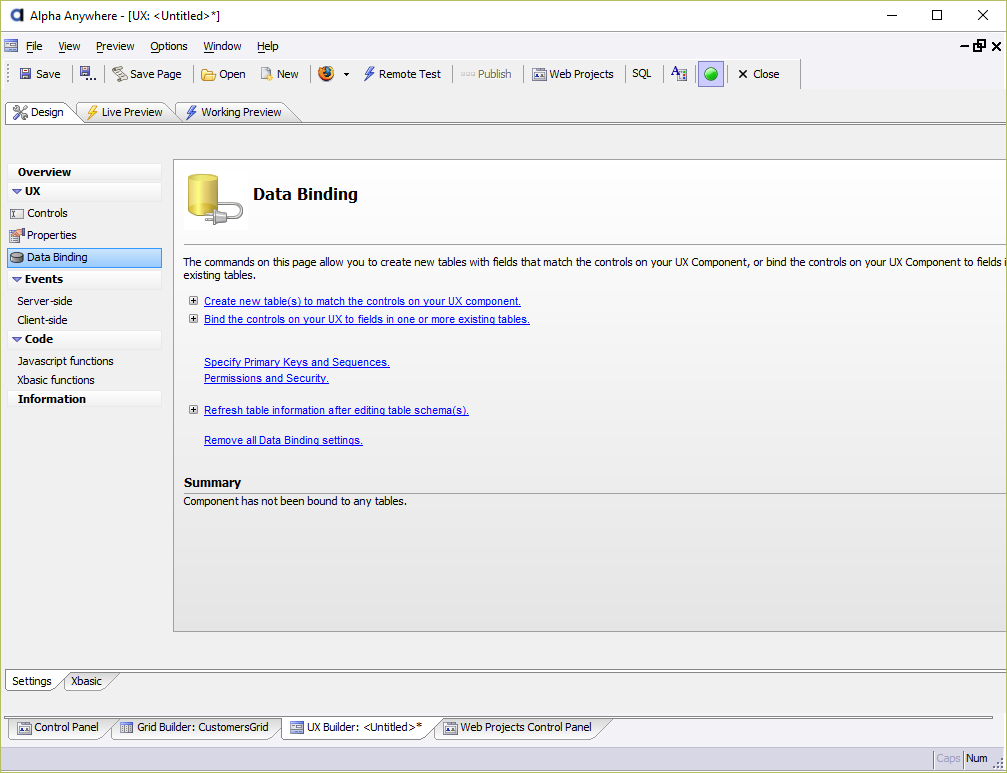Collapse the Code section triangle

[17, 339]
